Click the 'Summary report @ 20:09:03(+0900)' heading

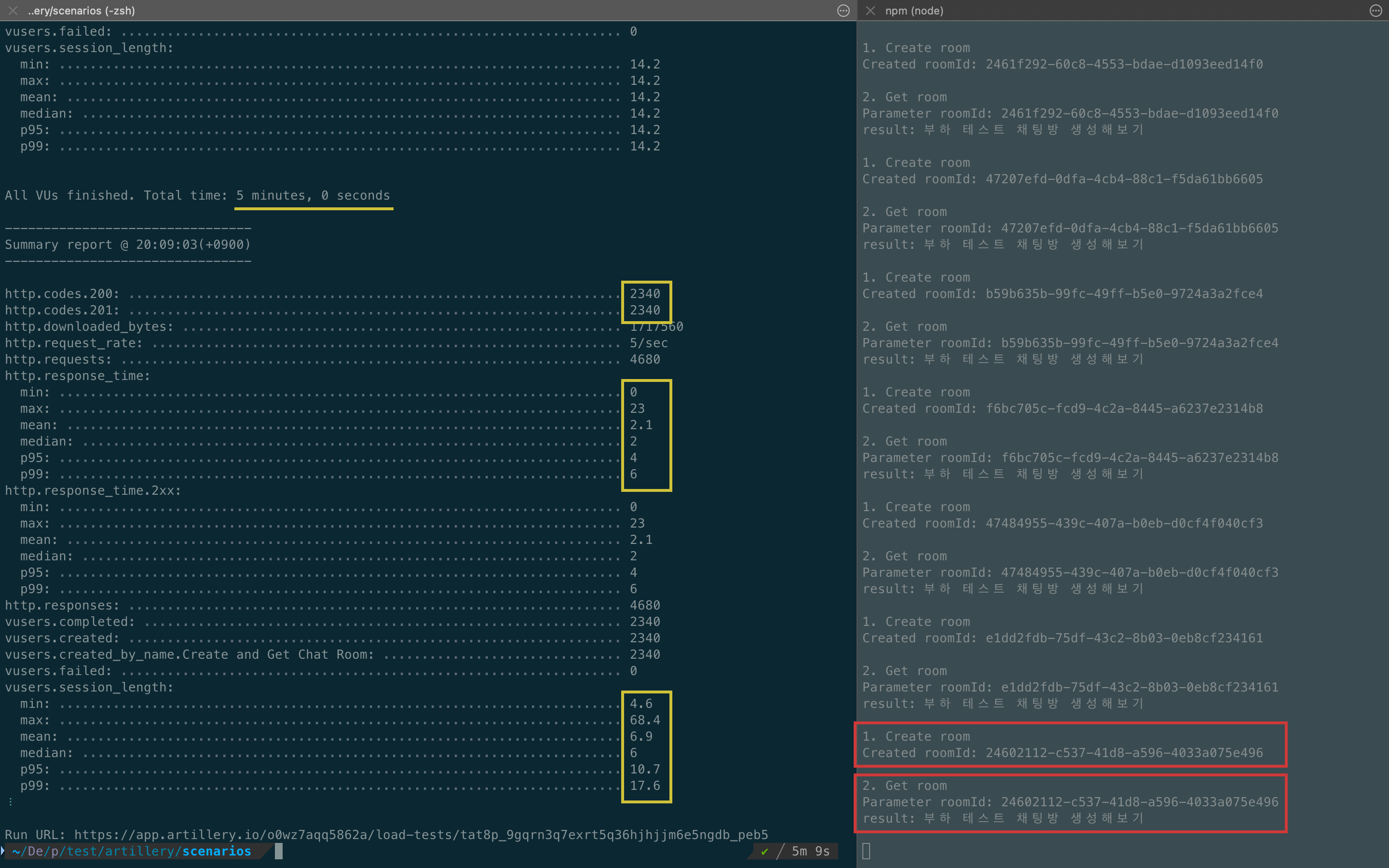(x=127, y=244)
